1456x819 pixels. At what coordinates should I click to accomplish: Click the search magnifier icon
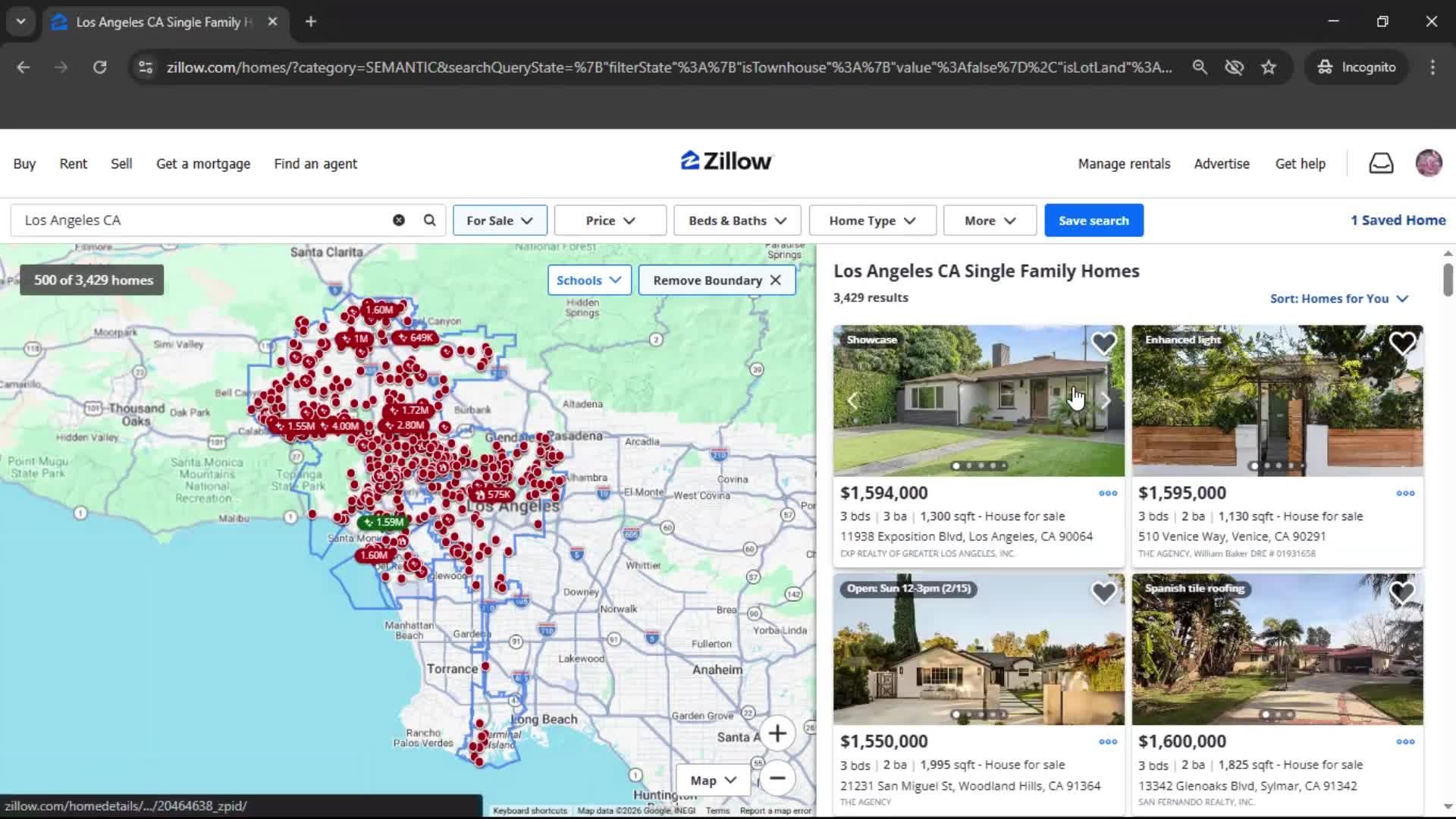click(429, 220)
